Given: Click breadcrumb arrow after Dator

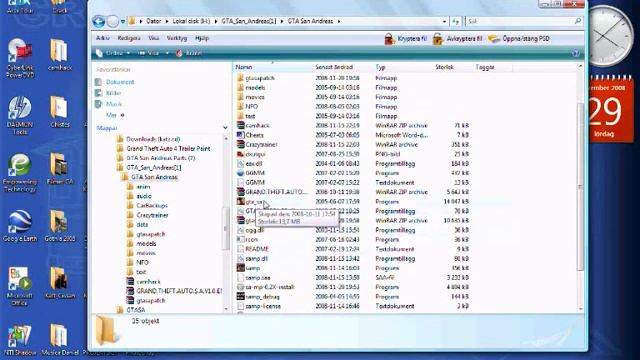Looking at the screenshot, I should tap(167, 21).
